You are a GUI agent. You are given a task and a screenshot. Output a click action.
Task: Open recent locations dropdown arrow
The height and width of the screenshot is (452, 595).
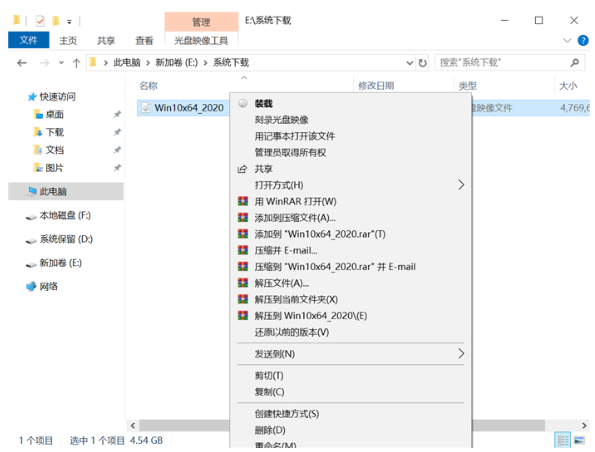tap(61, 63)
